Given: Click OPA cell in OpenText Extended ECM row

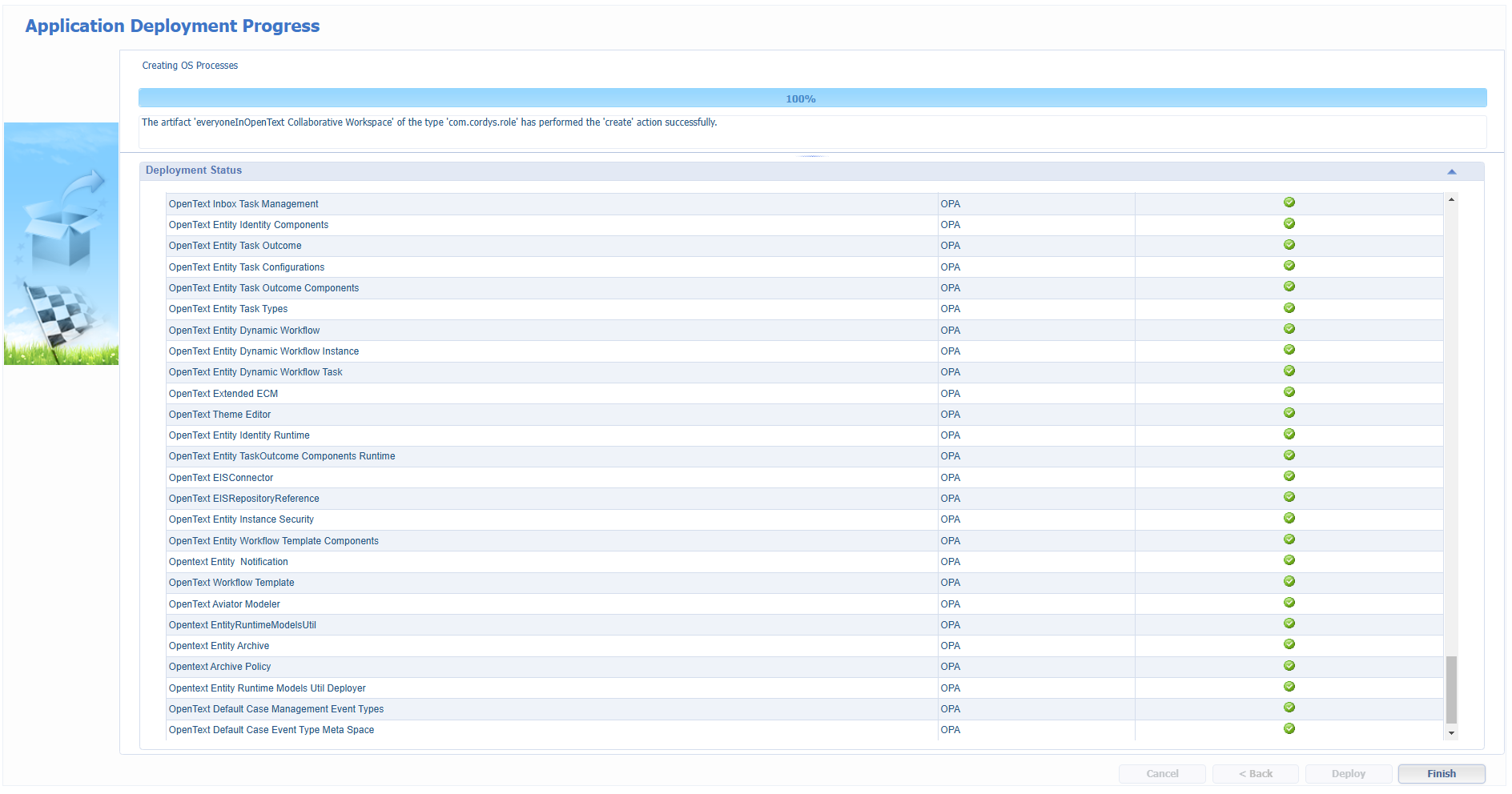Looking at the screenshot, I should tap(1036, 394).
